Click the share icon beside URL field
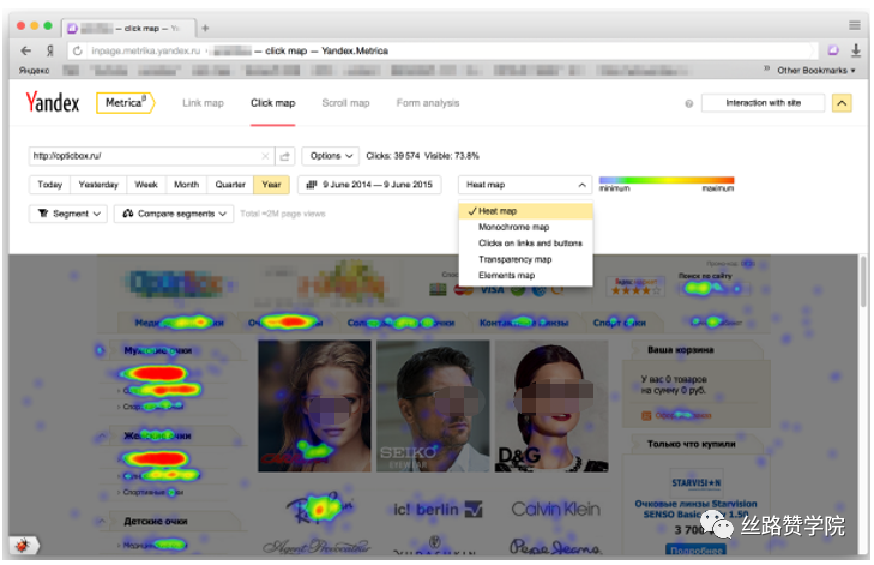 pyautogui.click(x=285, y=156)
